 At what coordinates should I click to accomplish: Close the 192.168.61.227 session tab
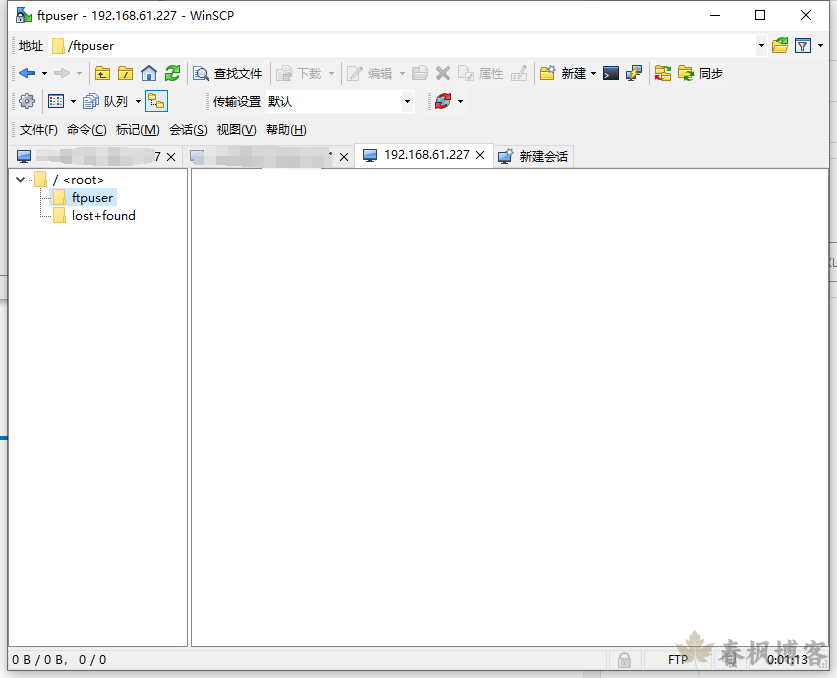click(480, 155)
